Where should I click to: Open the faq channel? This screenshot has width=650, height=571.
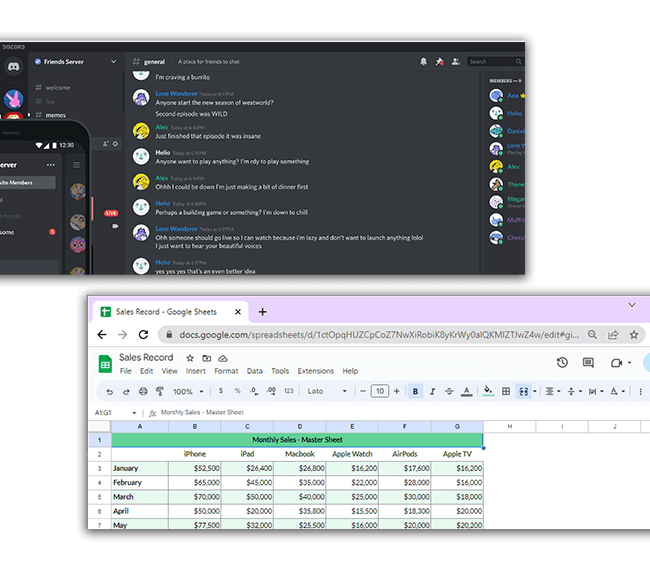(x=45, y=101)
